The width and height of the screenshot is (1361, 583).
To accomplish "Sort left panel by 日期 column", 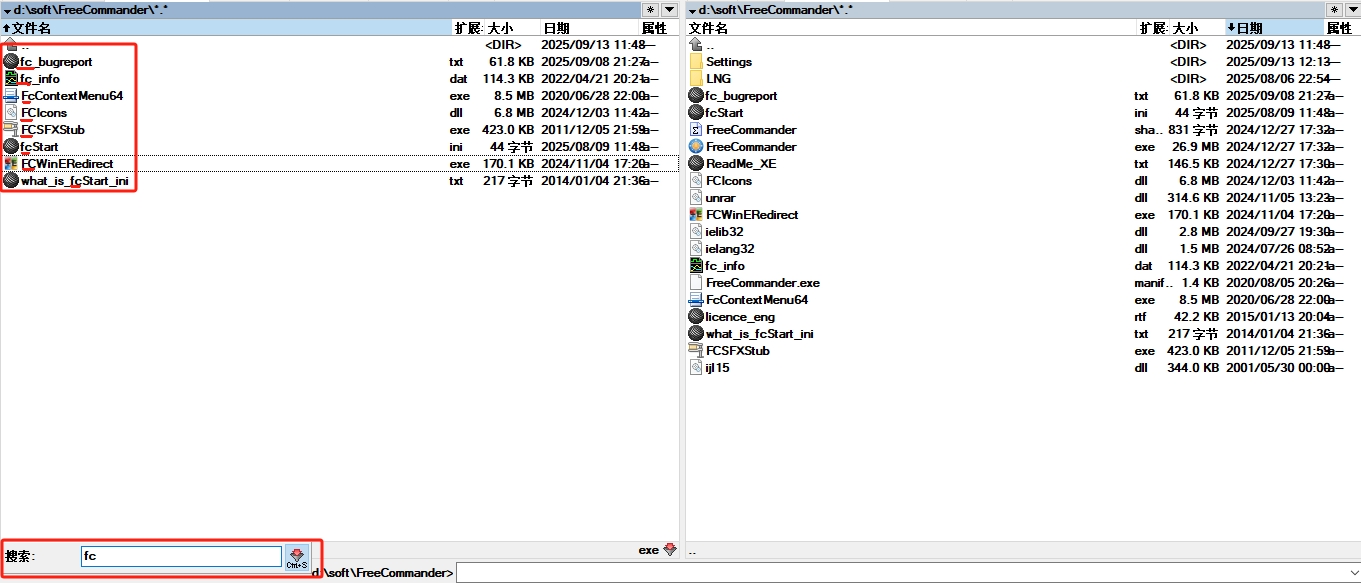I will [x=589, y=28].
